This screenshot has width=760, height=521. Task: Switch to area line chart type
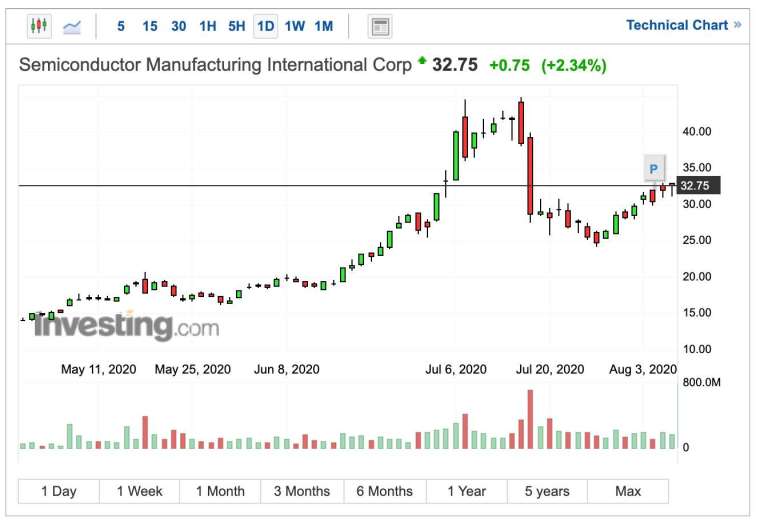click(x=72, y=26)
